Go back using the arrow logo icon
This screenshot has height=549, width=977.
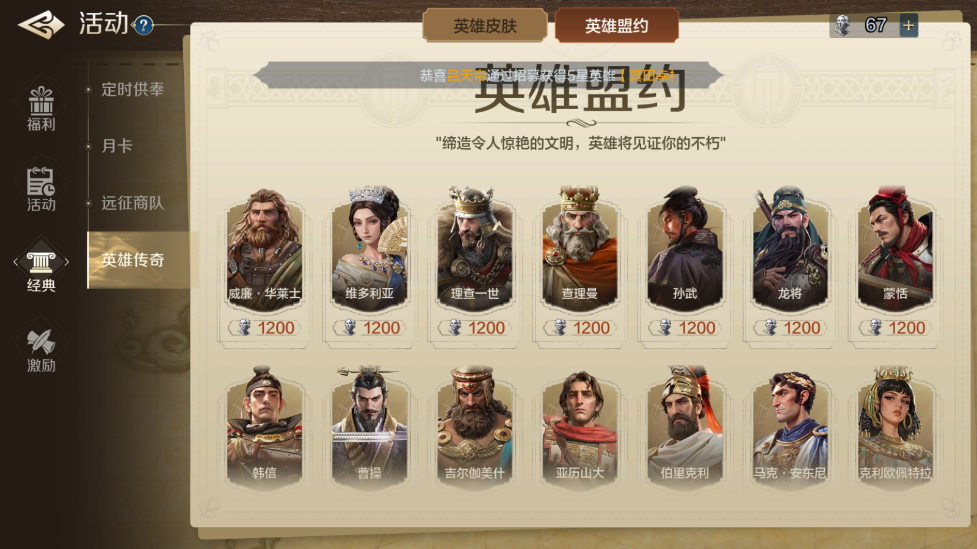click(x=41, y=24)
